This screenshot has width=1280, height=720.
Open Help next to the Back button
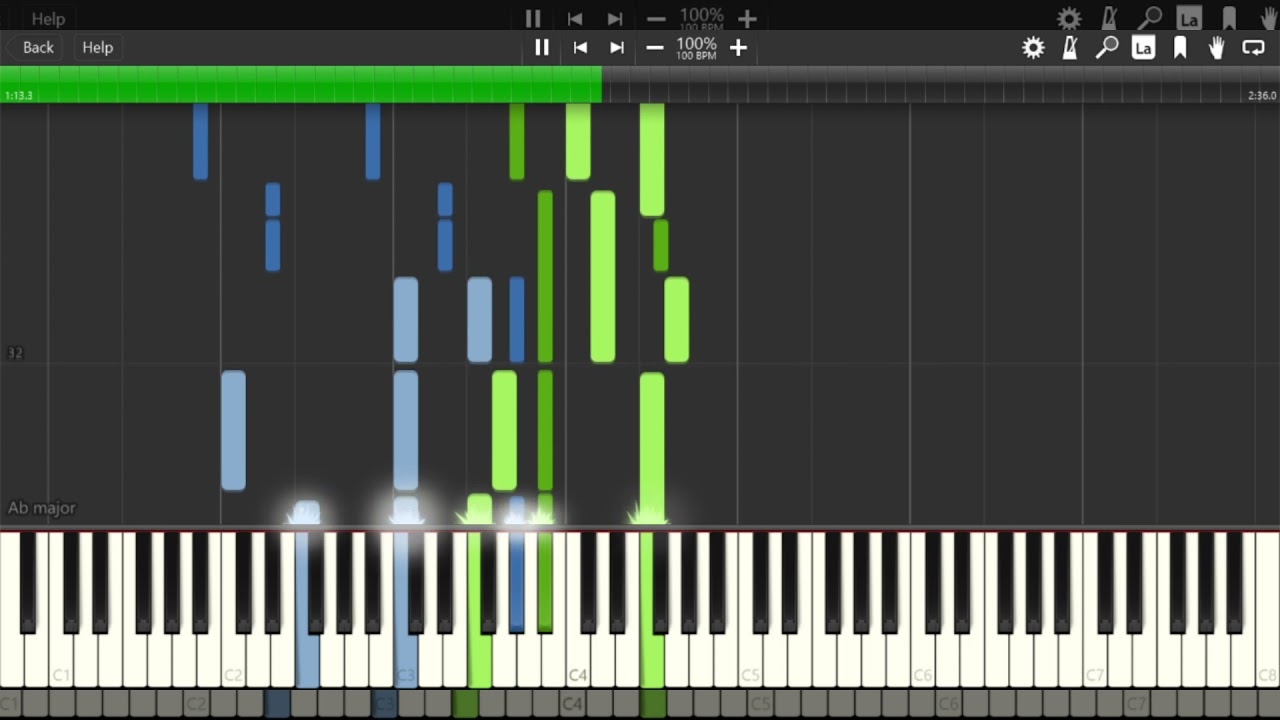(x=97, y=47)
